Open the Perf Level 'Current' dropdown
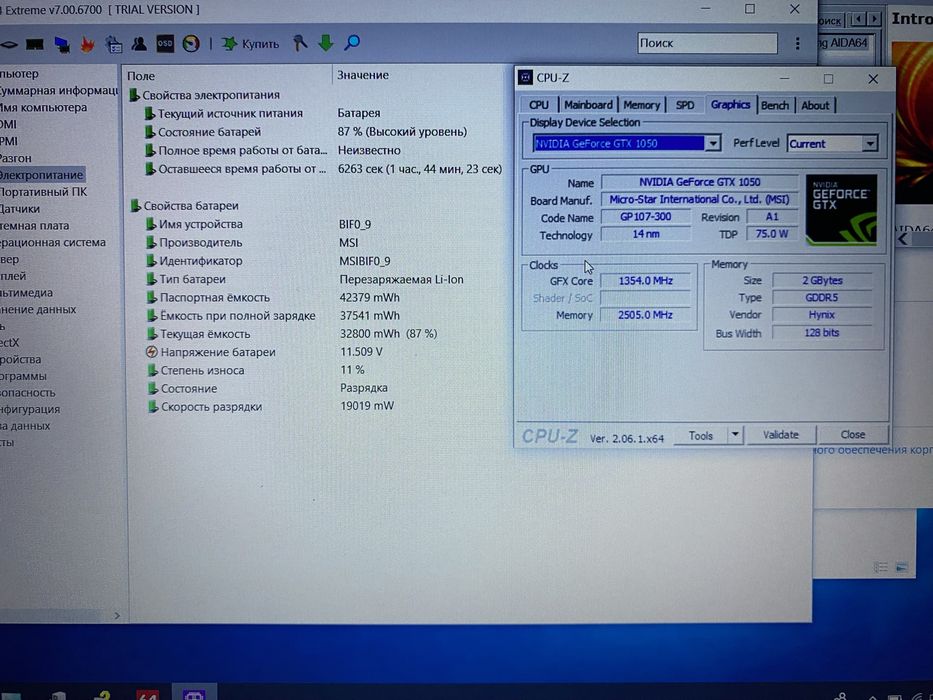The width and height of the screenshot is (933, 700). point(870,143)
